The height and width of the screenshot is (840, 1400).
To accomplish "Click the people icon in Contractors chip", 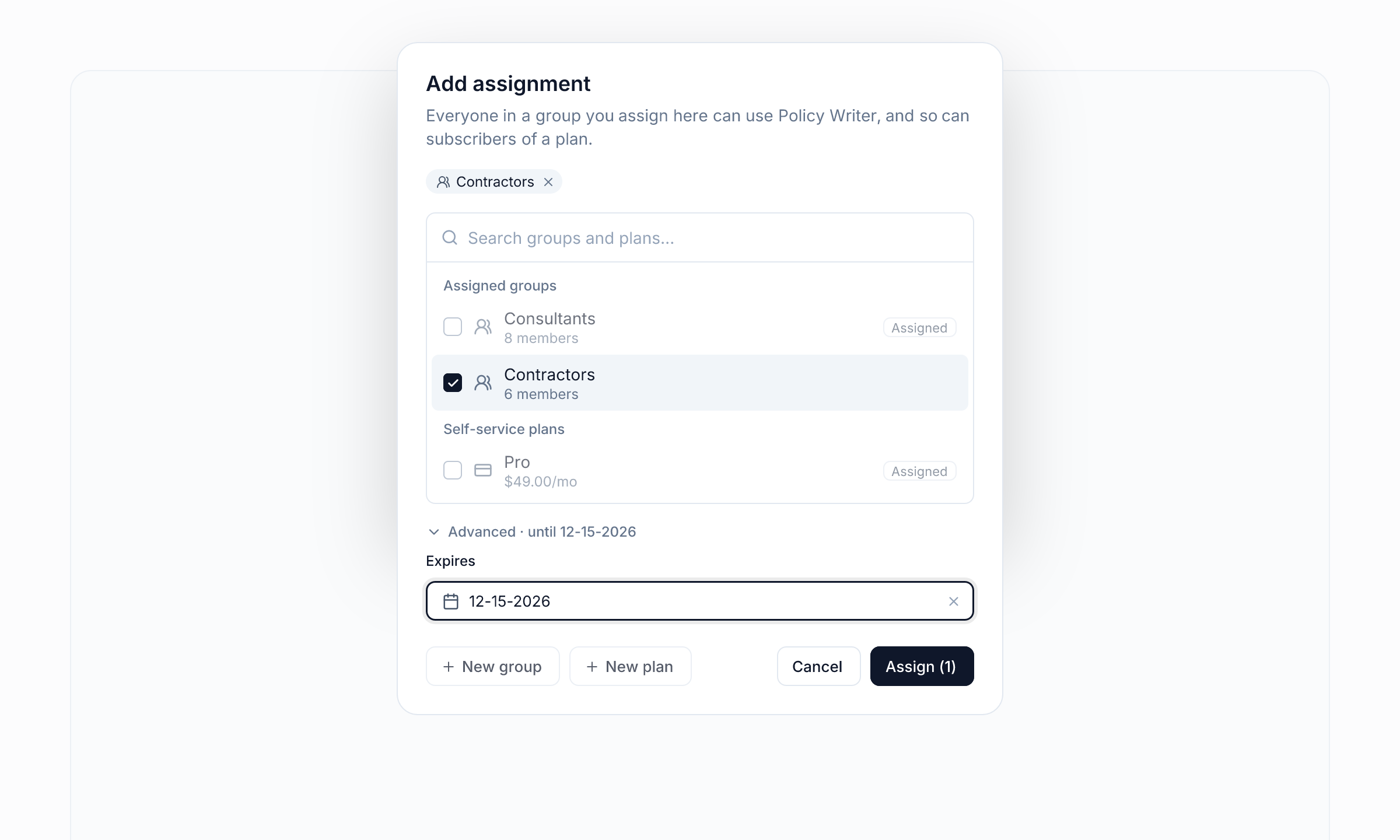I will tap(443, 182).
